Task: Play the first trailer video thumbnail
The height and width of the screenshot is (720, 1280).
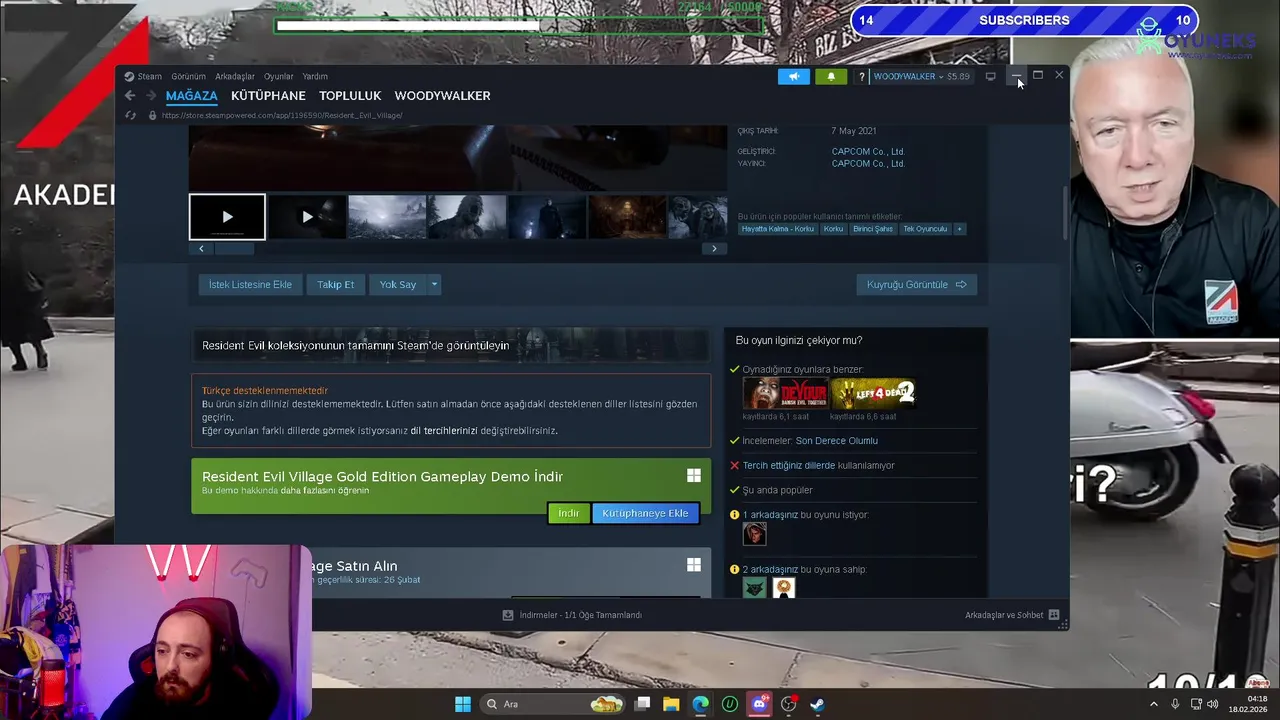Action: tap(227, 217)
